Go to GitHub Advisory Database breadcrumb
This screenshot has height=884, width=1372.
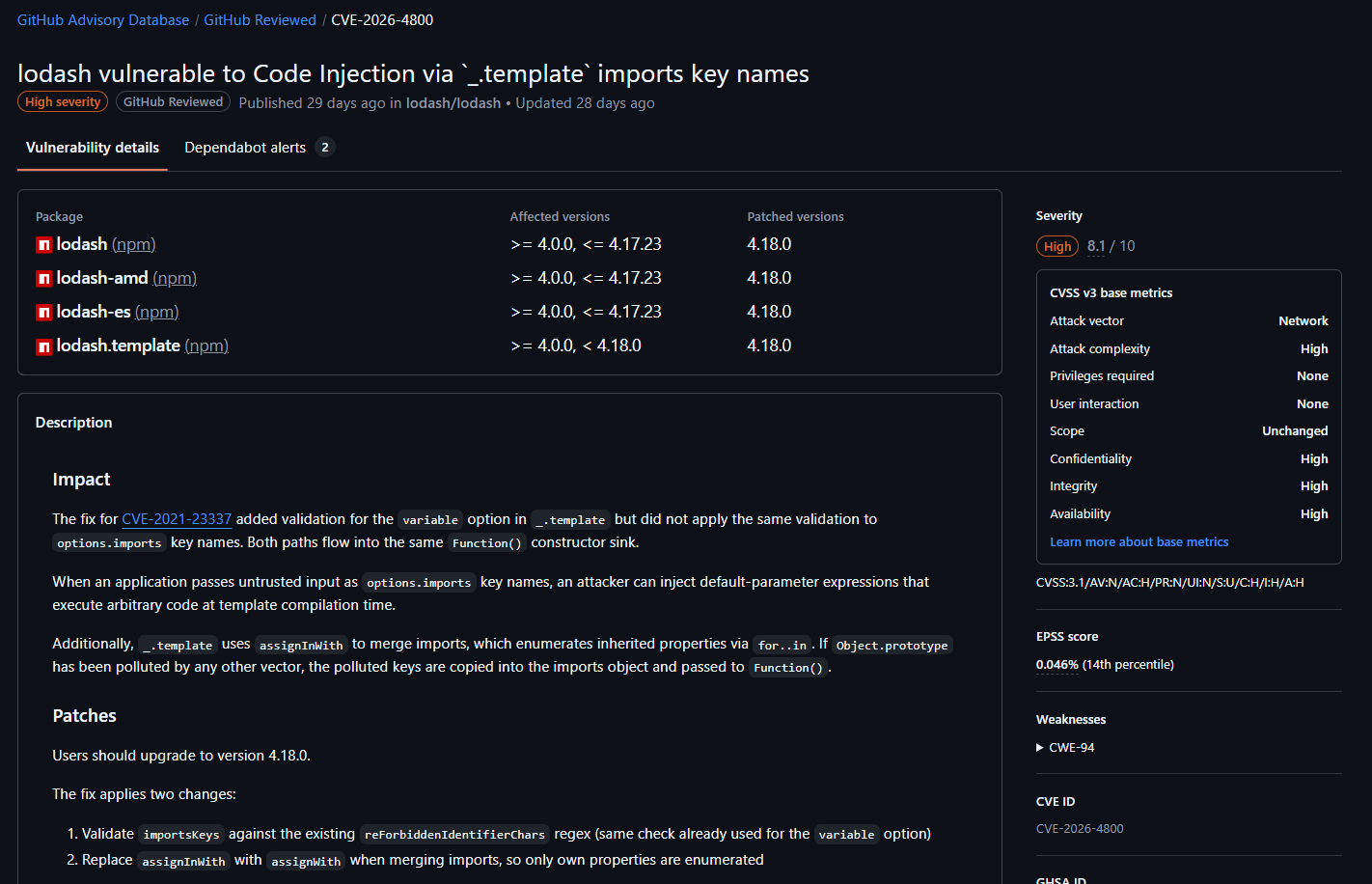[x=103, y=20]
